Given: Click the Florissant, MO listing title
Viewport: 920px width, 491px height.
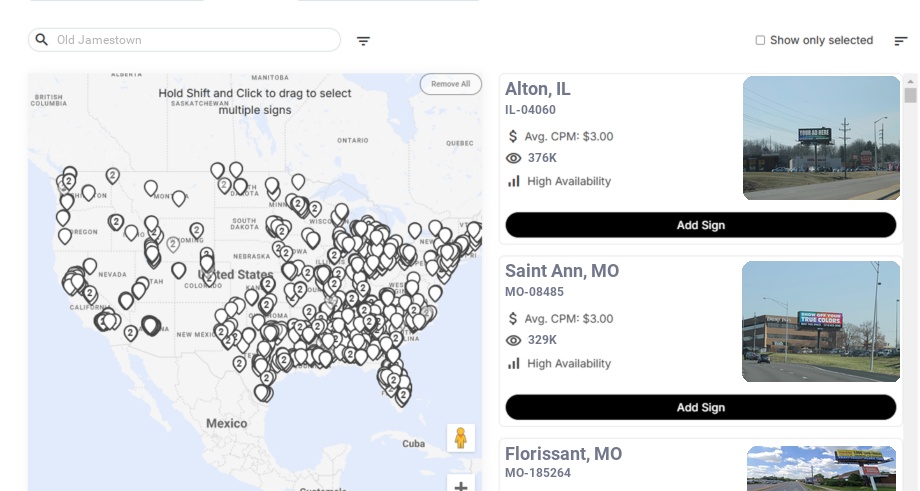Looking at the screenshot, I should 563,454.
